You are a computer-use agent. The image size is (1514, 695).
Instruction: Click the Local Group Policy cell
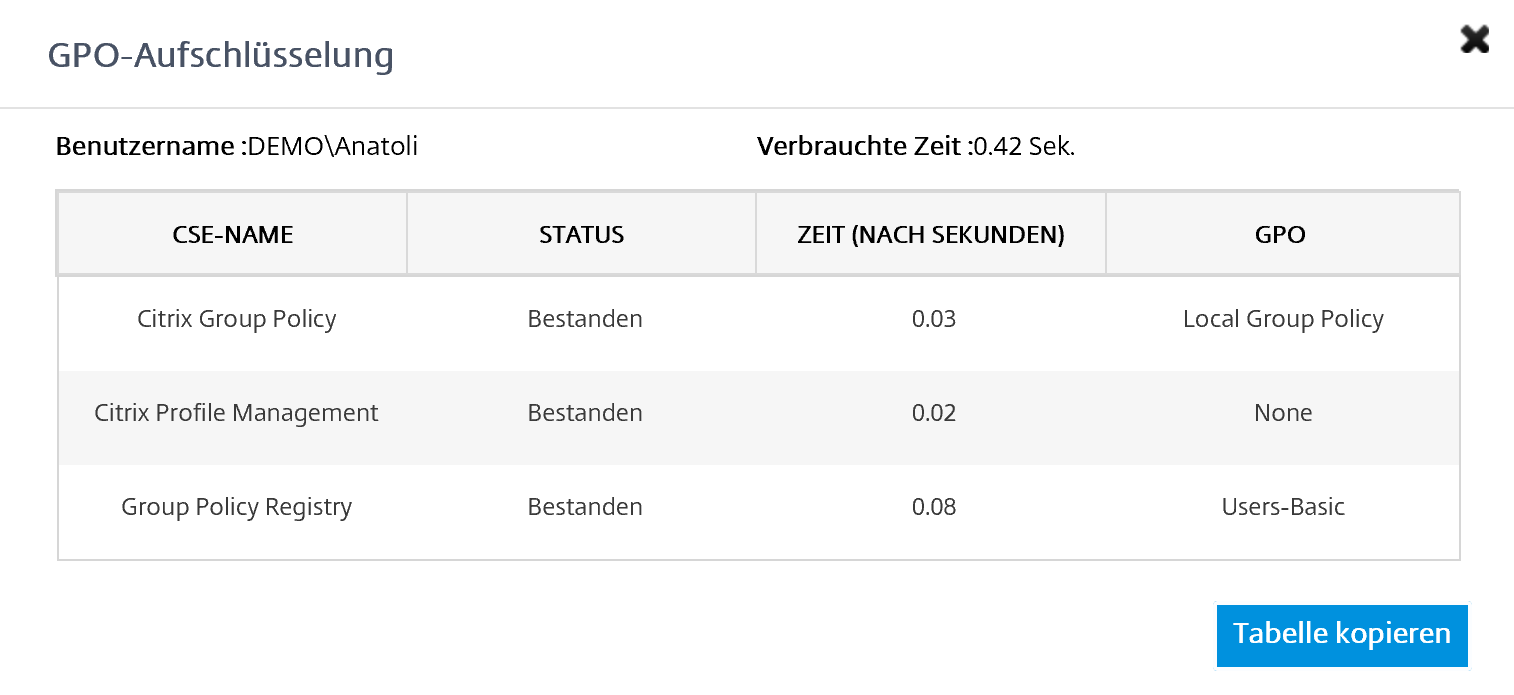point(1283,319)
